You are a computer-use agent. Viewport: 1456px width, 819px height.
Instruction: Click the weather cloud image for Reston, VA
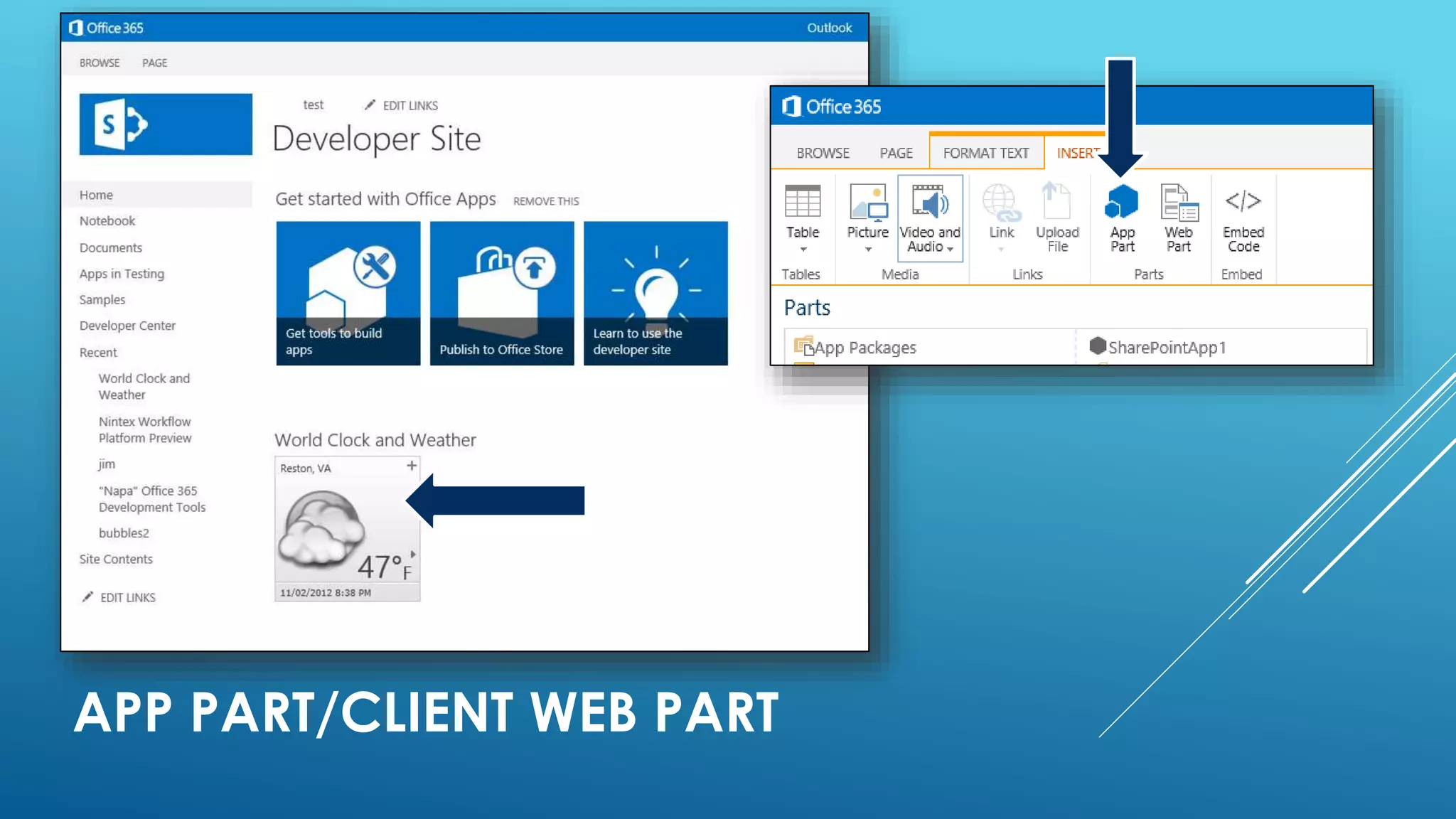[x=321, y=528]
